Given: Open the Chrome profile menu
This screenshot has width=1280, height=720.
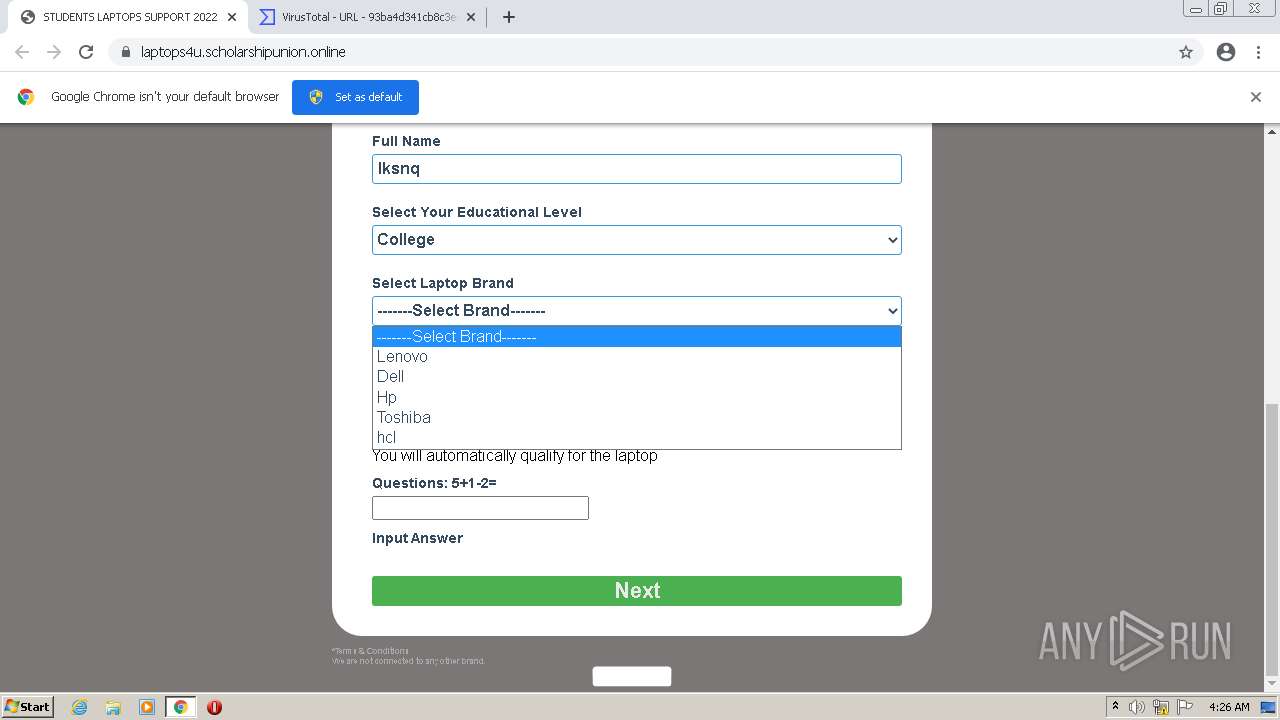Looking at the screenshot, I should [x=1226, y=52].
